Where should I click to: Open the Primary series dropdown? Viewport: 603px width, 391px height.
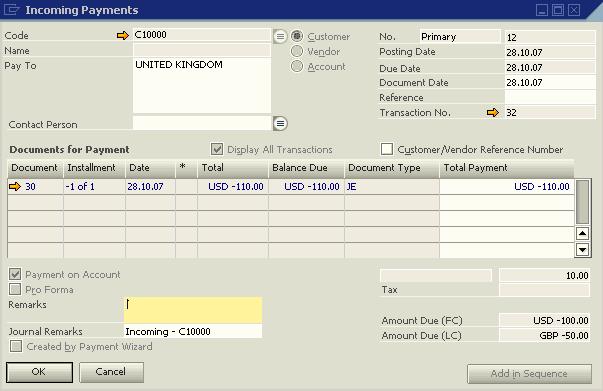click(x=460, y=37)
